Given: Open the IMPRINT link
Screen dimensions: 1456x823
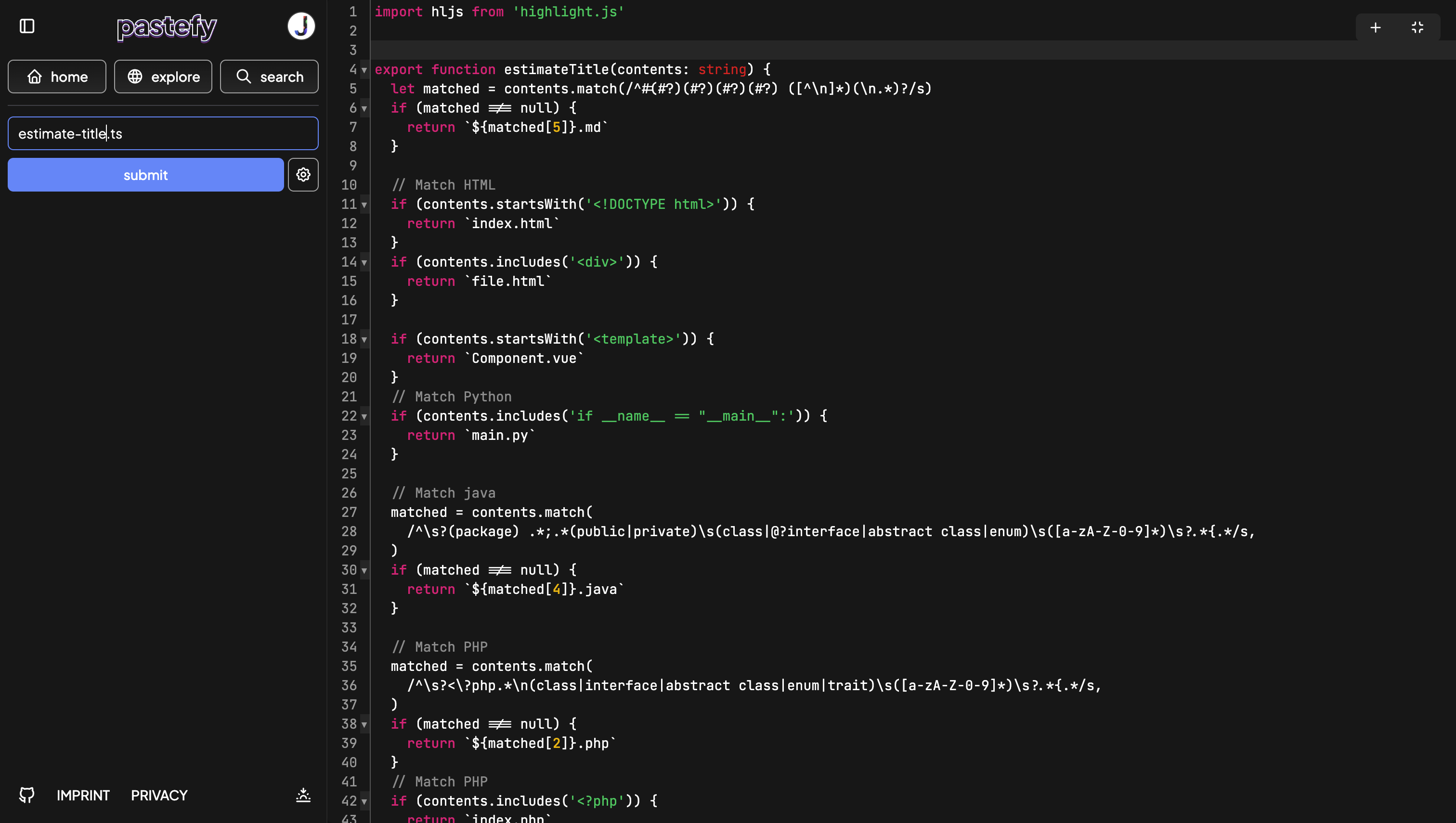Looking at the screenshot, I should pyautogui.click(x=83, y=795).
